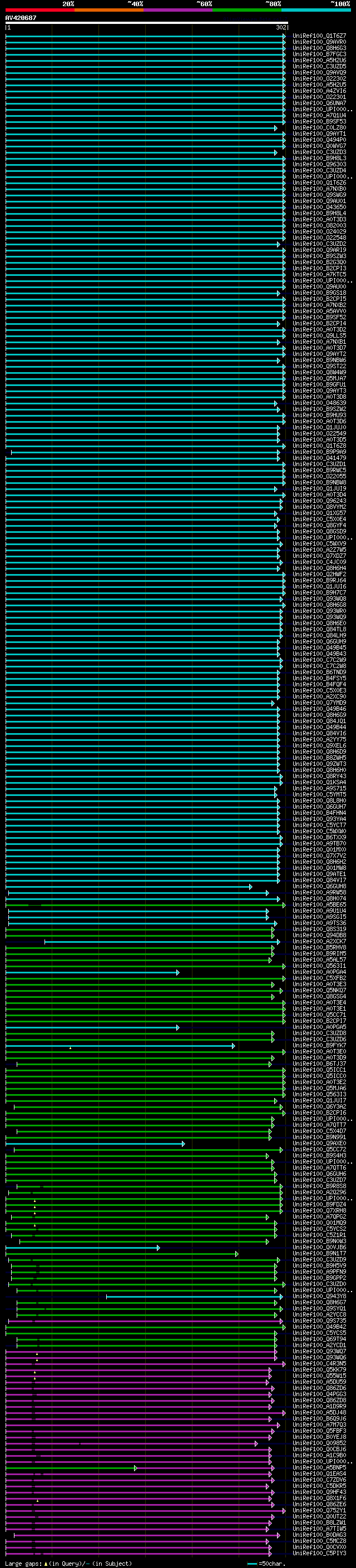Select hit UniRef100_Q96303
Viewport: 356px width, 1568px height.
[x=319, y=164]
